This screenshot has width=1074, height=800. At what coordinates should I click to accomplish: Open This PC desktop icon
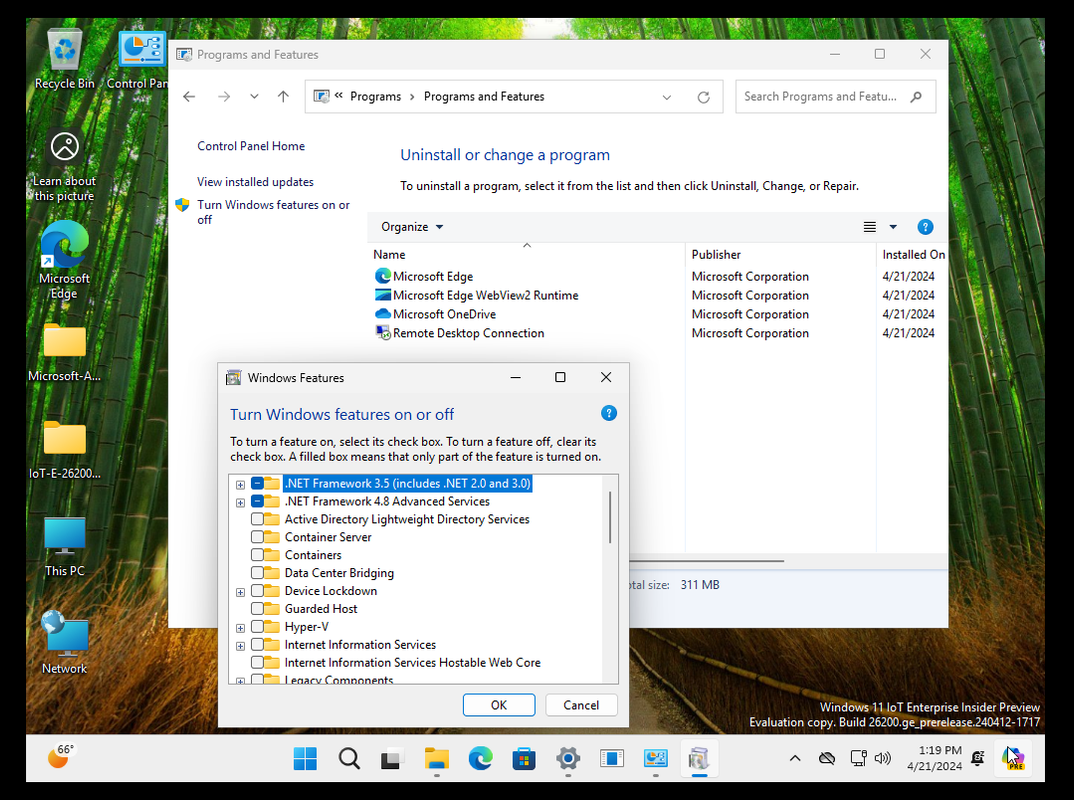click(64, 546)
